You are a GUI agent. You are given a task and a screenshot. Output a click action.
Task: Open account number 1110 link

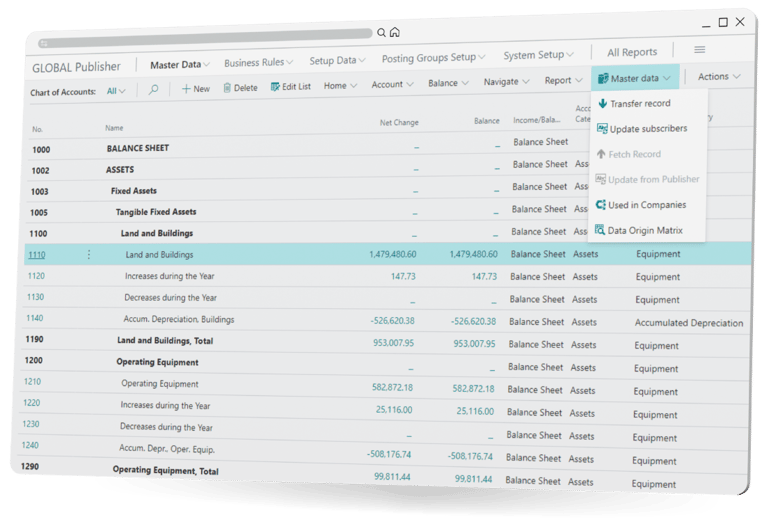tap(37, 255)
